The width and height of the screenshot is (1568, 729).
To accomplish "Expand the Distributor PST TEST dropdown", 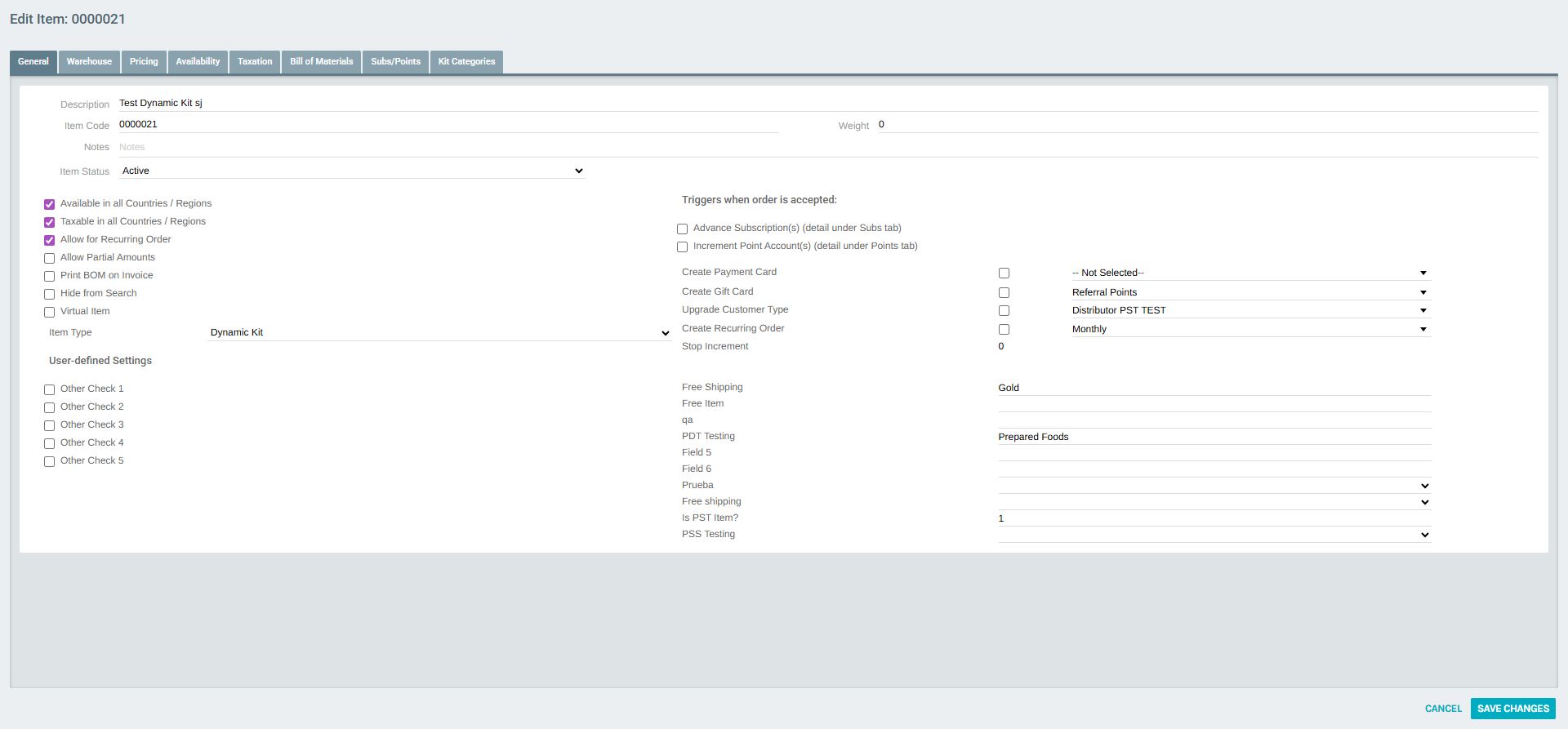I will pyautogui.click(x=1250, y=311).
